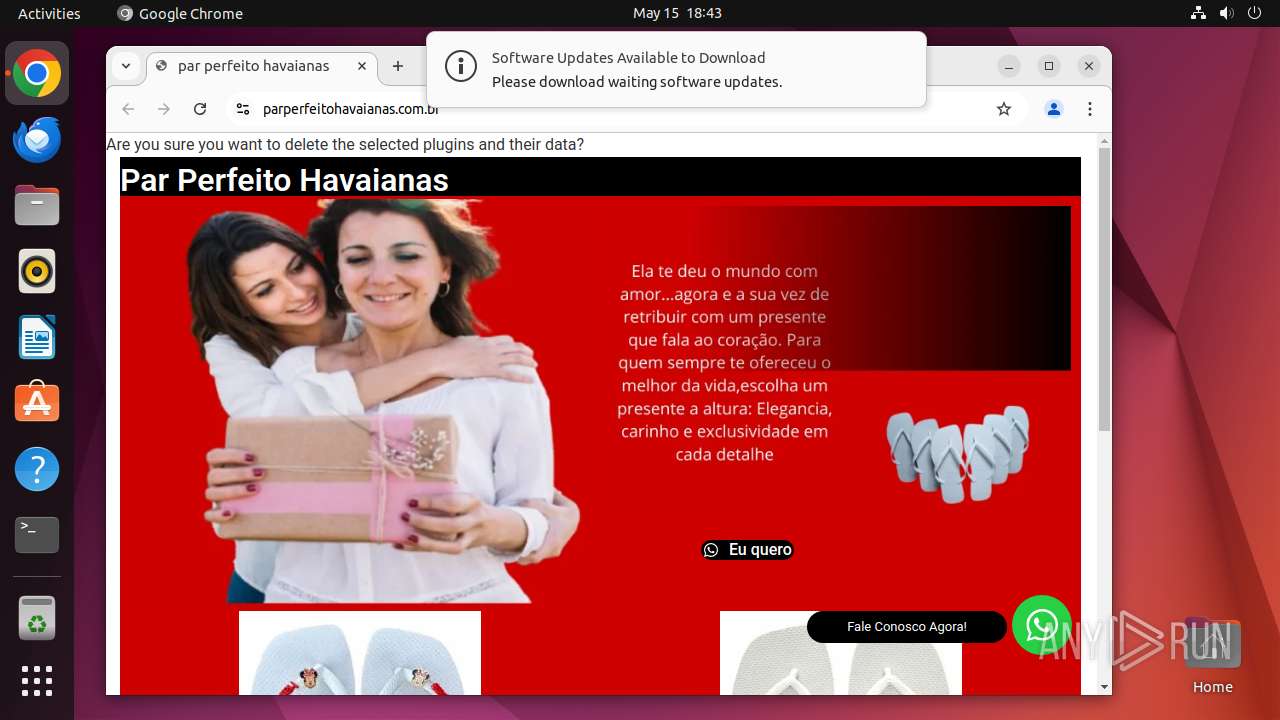Image resolution: width=1280 pixels, height=720 pixels.
Task: Open the Software Updates Available notification
Action: click(676, 70)
